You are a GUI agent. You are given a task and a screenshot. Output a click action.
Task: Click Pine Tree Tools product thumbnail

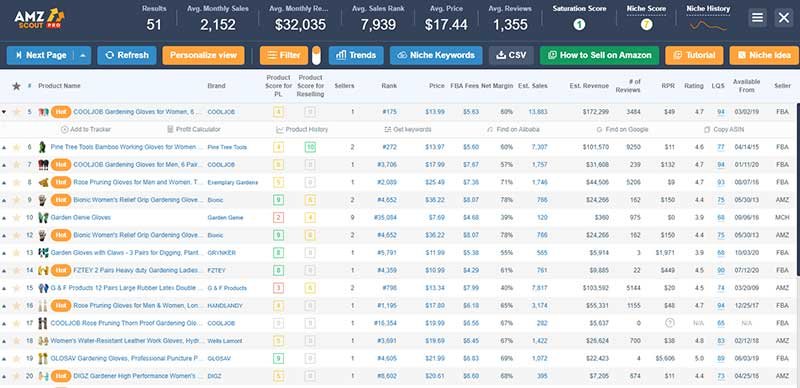point(42,147)
